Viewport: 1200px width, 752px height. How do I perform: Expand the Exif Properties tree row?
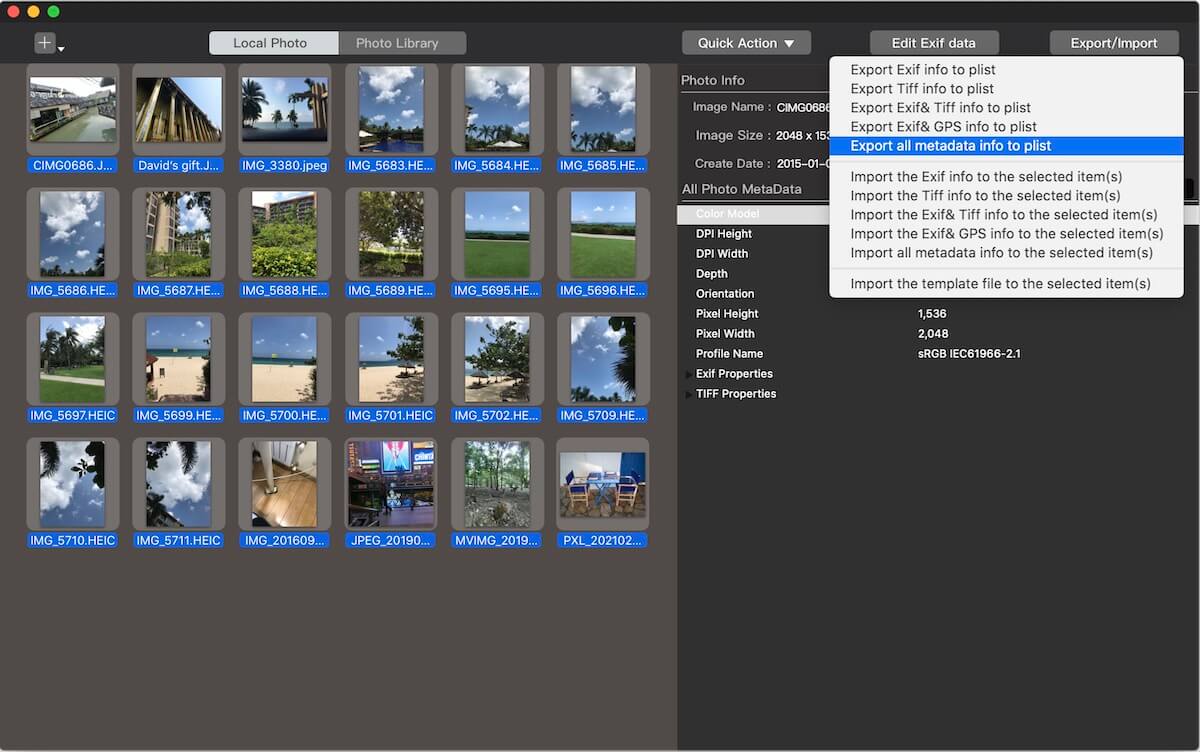click(x=688, y=374)
